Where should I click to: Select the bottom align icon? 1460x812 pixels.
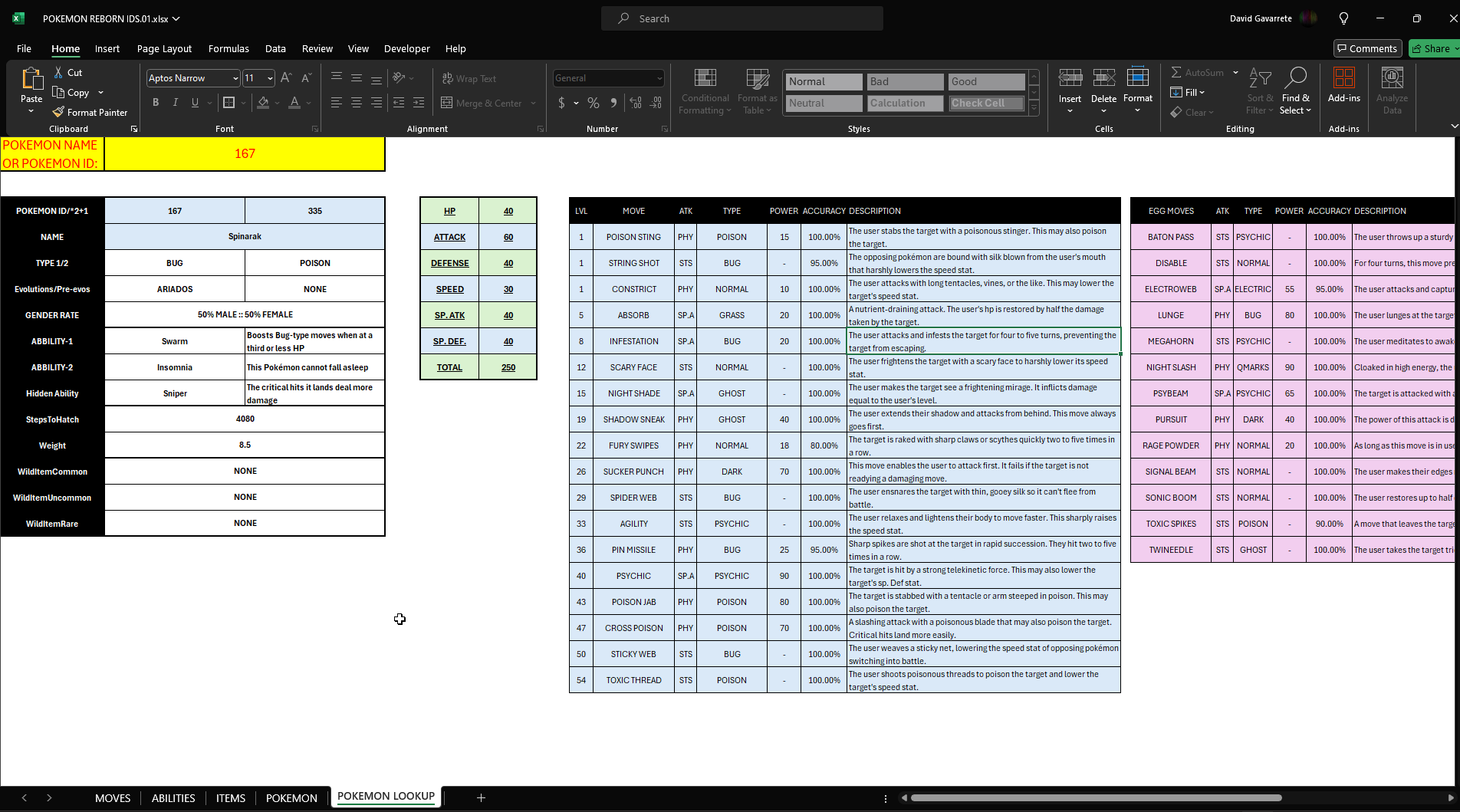point(377,78)
